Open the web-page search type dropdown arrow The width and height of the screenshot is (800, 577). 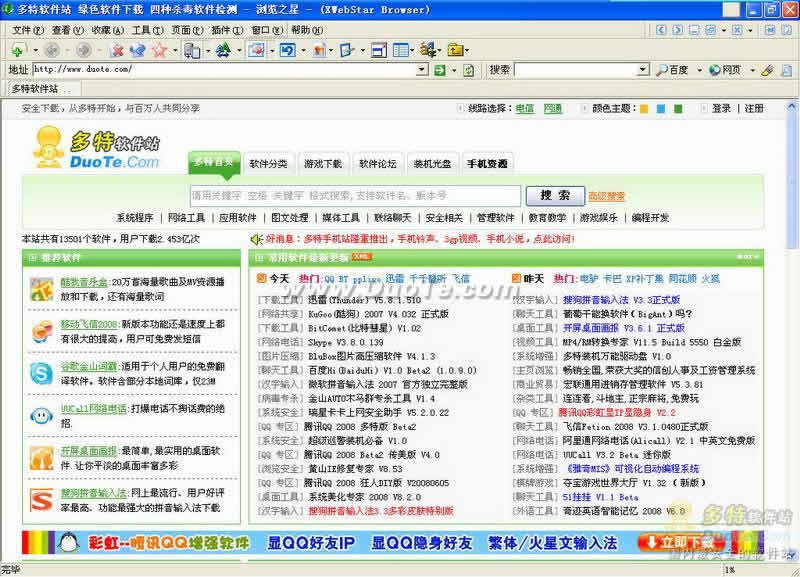[752, 70]
